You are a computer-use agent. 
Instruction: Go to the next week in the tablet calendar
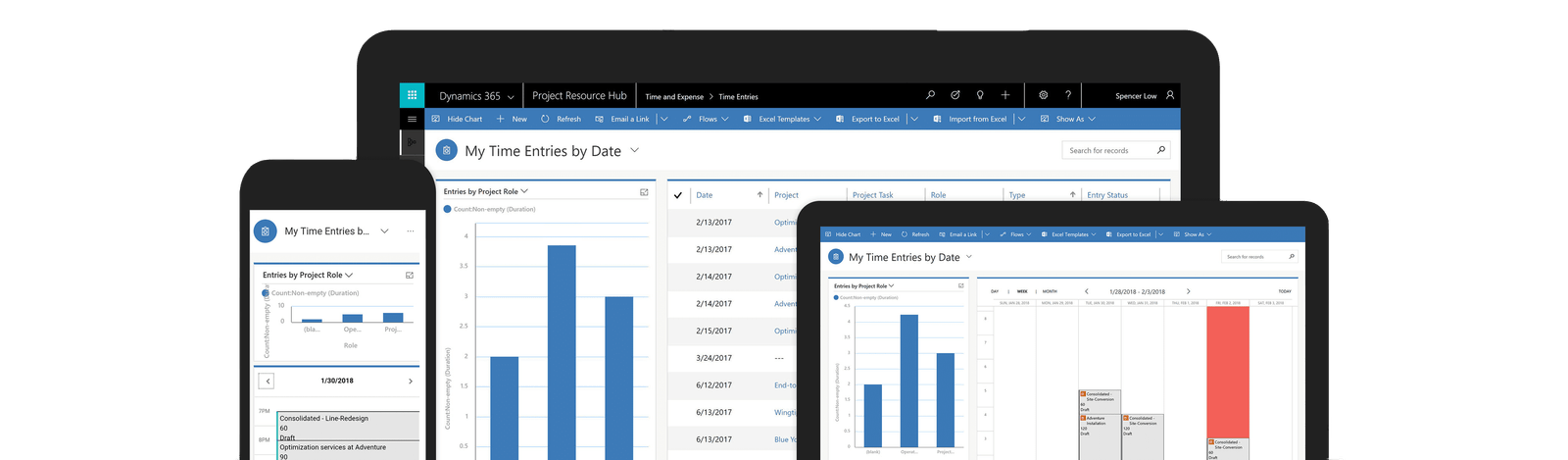point(1188,291)
